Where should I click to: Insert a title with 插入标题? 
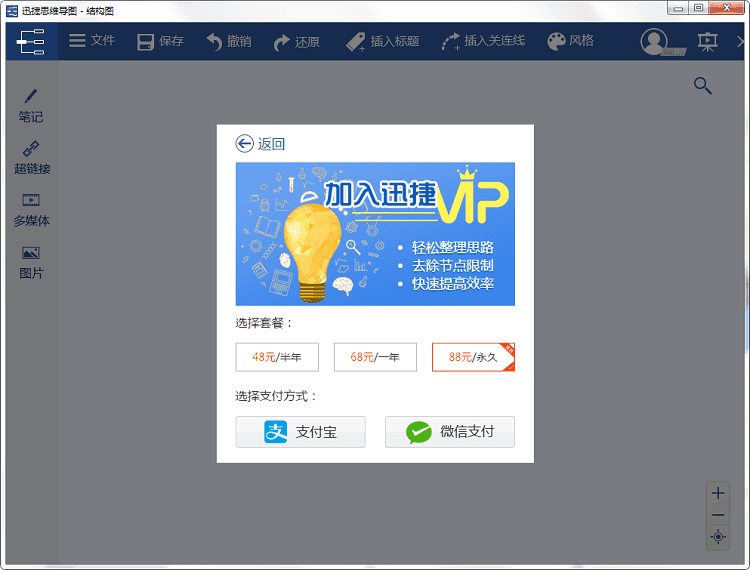382,42
